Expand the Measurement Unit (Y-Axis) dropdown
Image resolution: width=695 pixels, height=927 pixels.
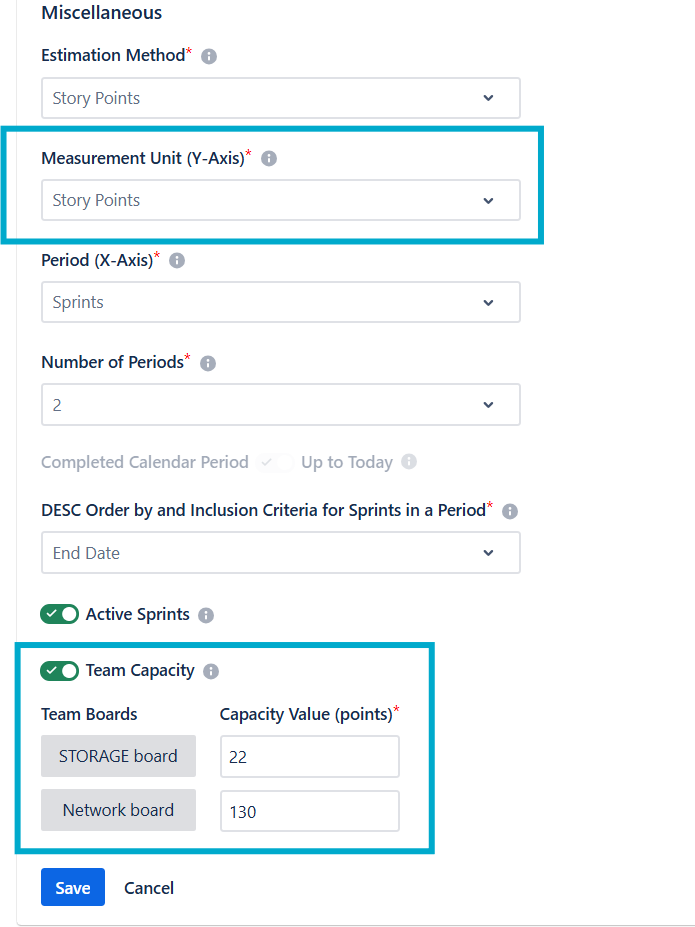[x=280, y=200]
